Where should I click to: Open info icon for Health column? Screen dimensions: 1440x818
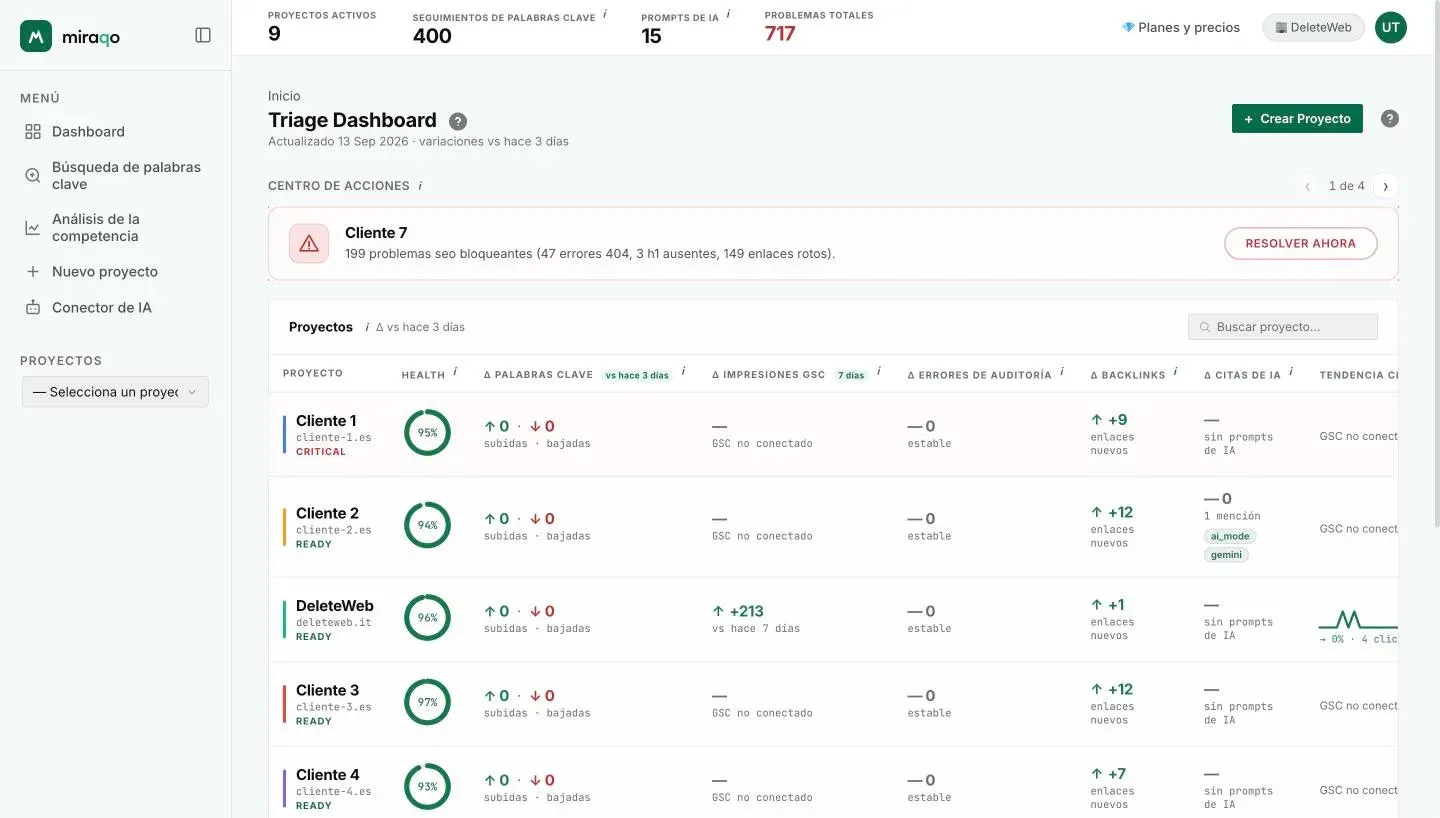tap(455, 371)
